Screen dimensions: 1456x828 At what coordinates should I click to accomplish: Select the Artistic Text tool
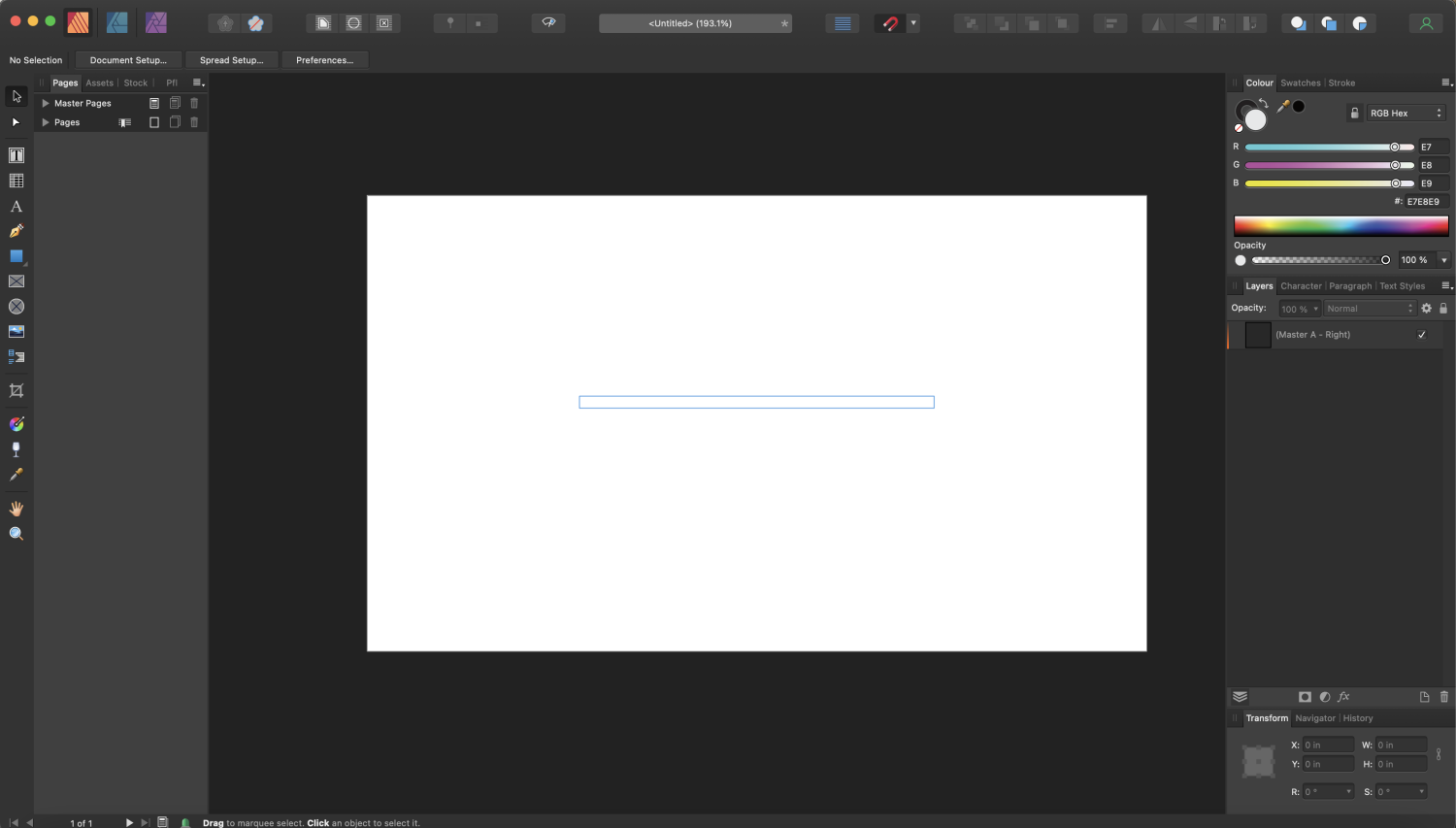(x=16, y=206)
